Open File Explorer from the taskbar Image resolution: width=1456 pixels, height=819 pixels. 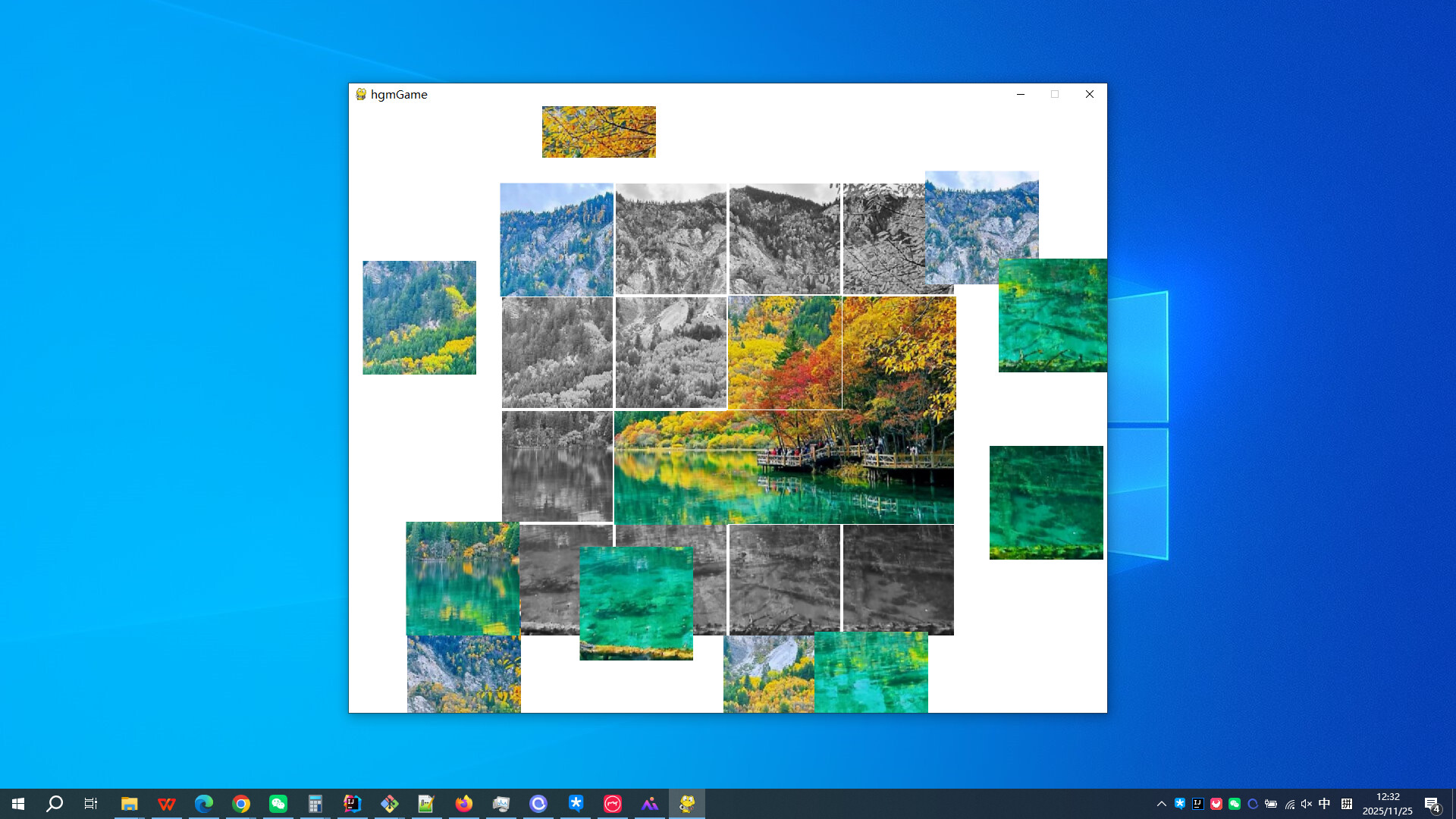pyautogui.click(x=130, y=803)
